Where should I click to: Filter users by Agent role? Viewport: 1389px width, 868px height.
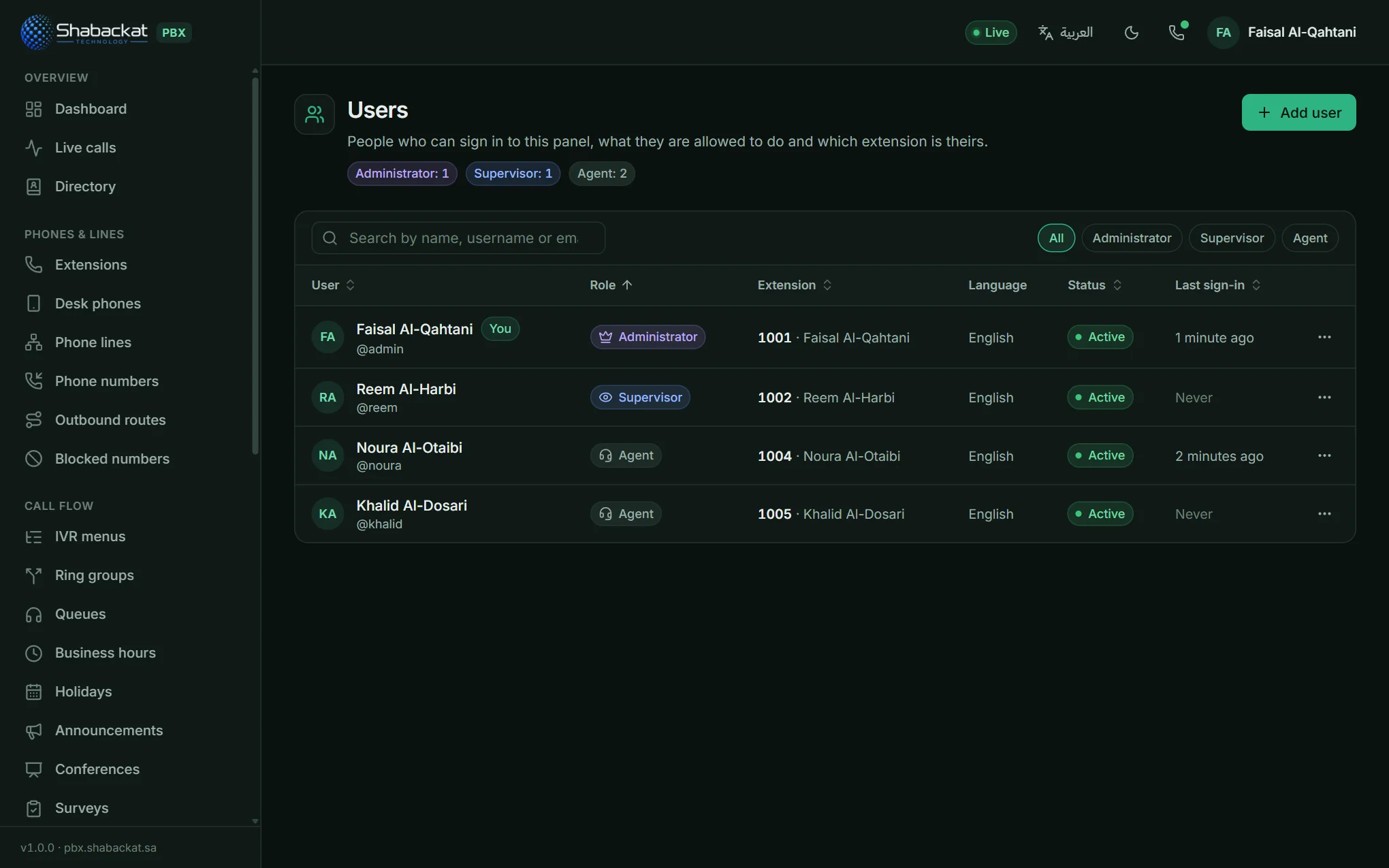tap(1310, 238)
